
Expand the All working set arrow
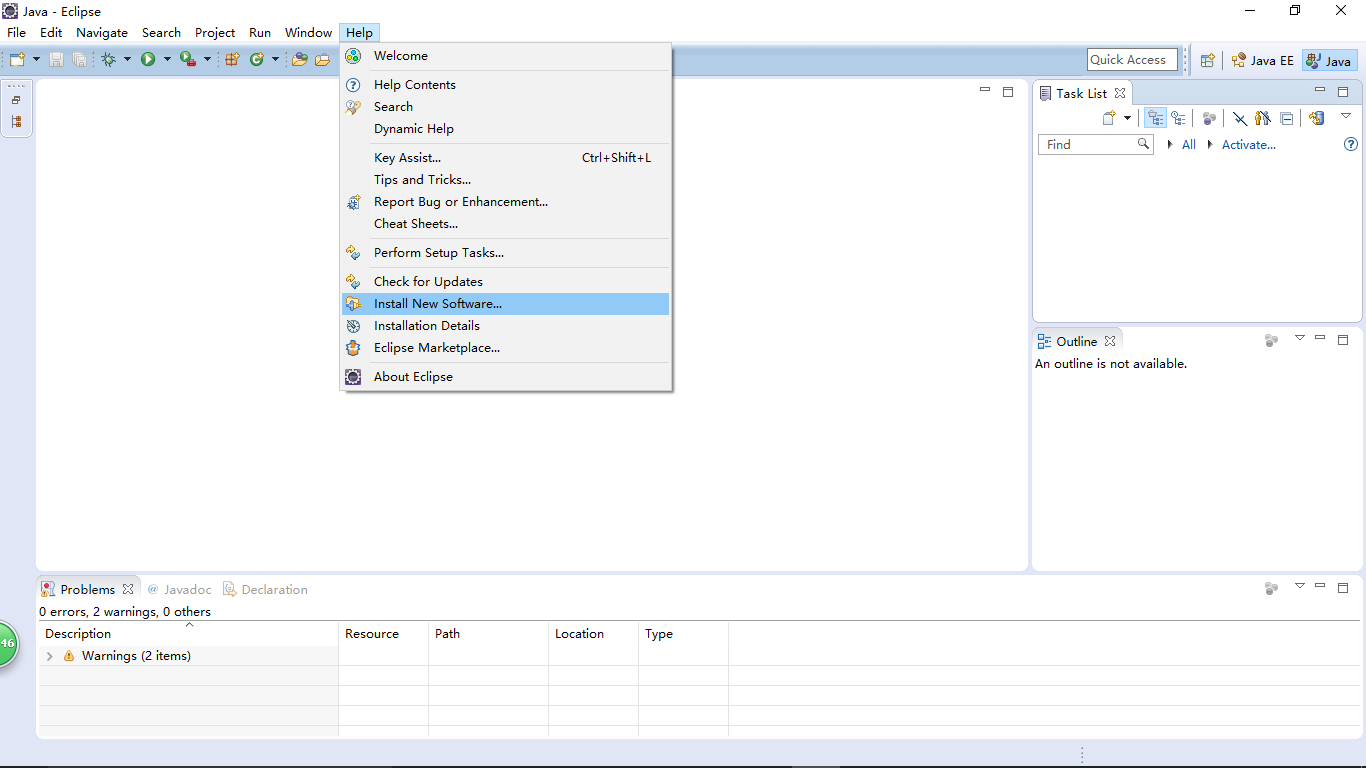pyautogui.click(x=1170, y=145)
